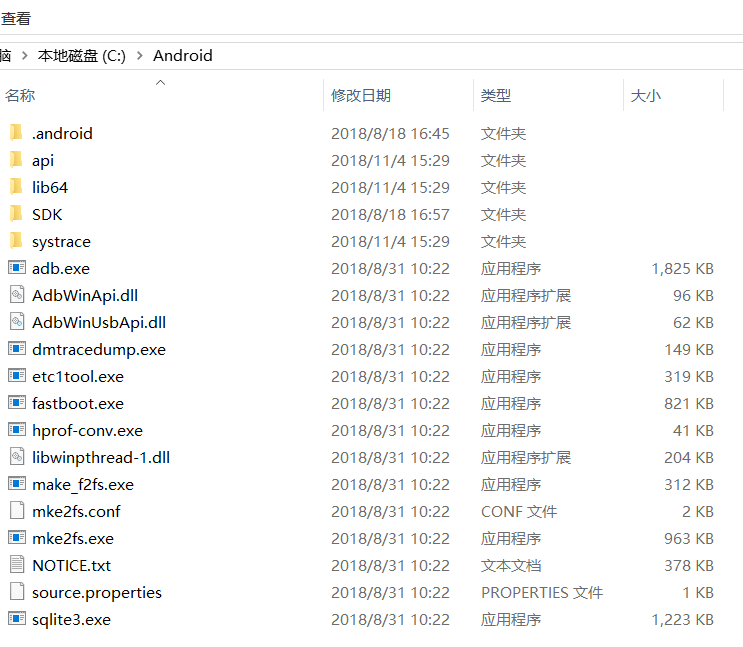The image size is (743, 647).
Task: Click the etc1tool.exe file name
Action: (78, 377)
